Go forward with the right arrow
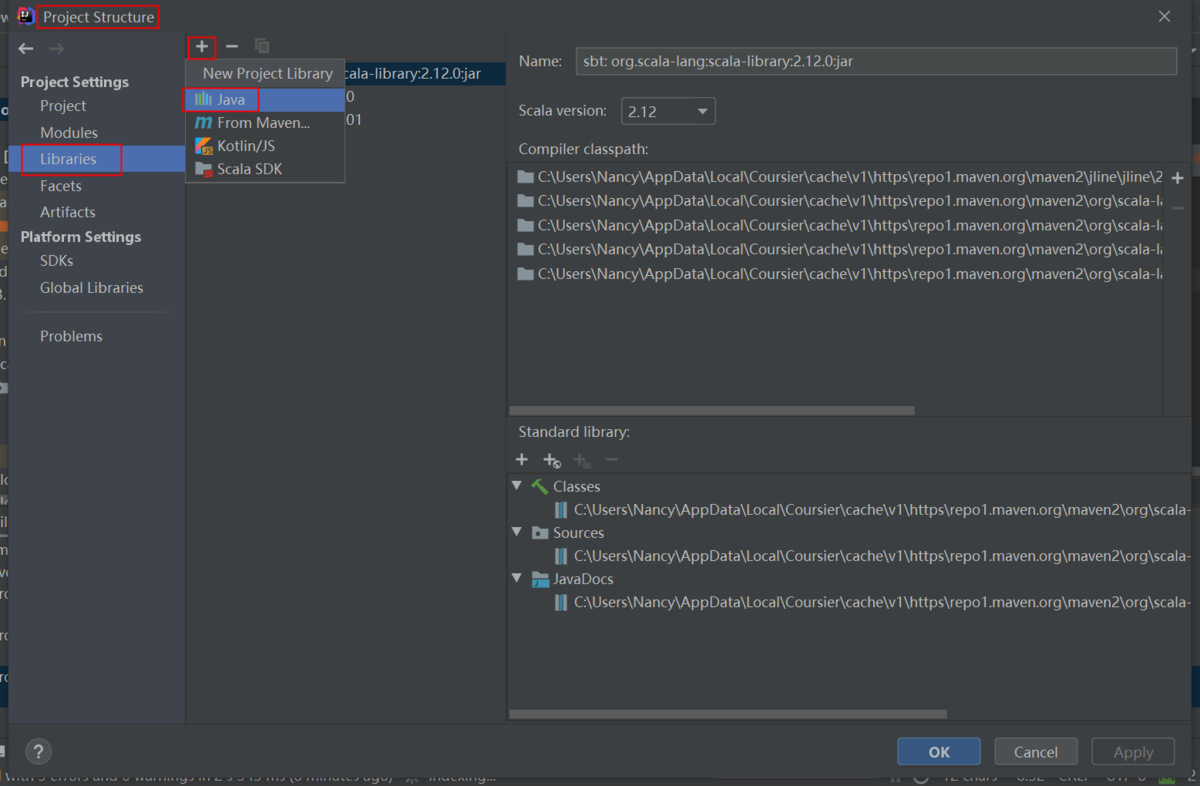Image resolution: width=1200 pixels, height=786 pixels. click(56, 48)
